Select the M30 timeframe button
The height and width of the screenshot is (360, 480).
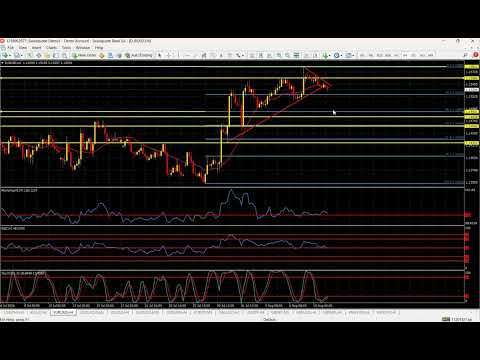coord(388,55)
